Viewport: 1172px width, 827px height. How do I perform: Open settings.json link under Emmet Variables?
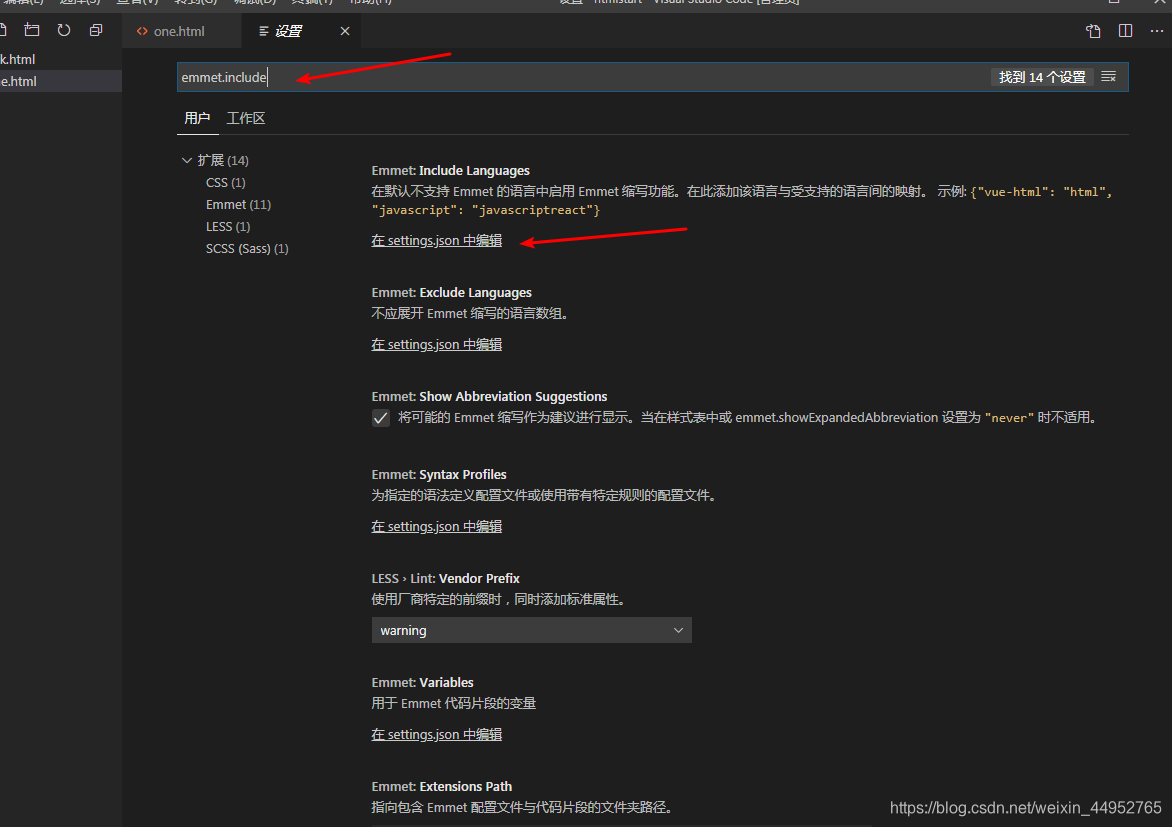(x=437, y=734)
